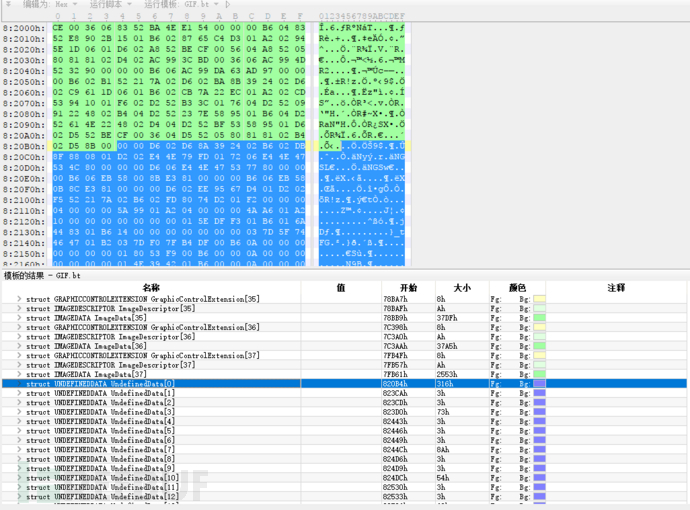The height and width of the screenshot is (510, 690).
Task: Click the 颜色 column header
Action: click(518, 288)
